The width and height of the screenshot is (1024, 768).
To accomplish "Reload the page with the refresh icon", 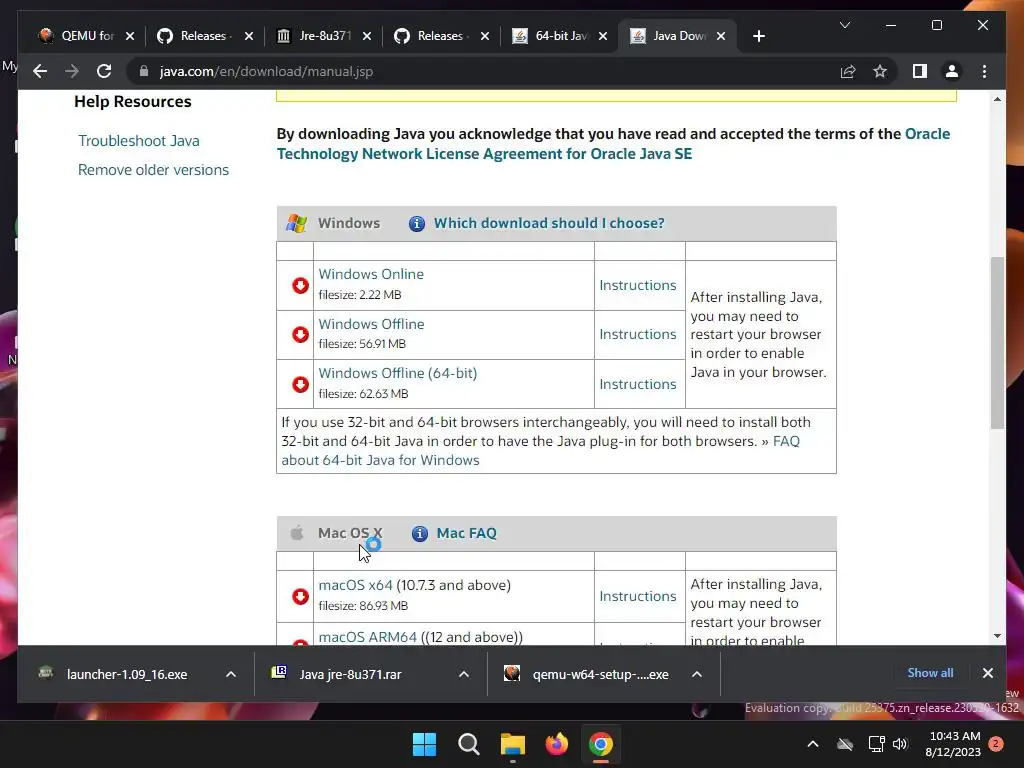I will (x=104, y=71).
